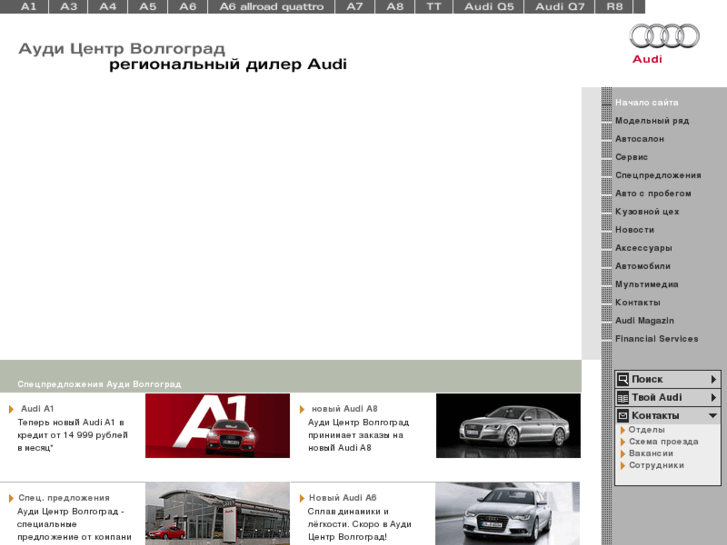
Task: Click 'Сплав динамики и лёгкости' A6 text
Action: pos(359,524)
